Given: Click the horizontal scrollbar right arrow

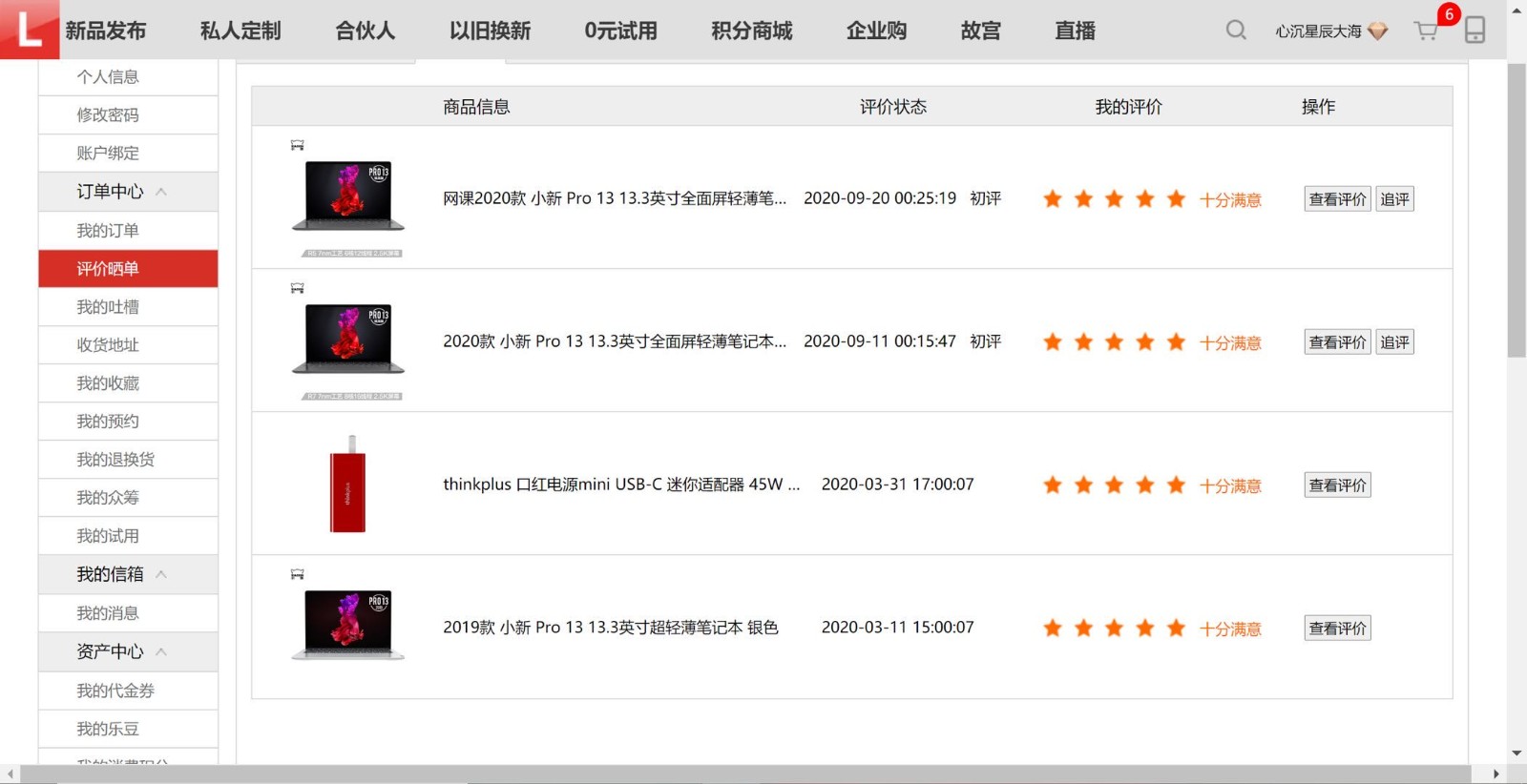Looking at the screenshot, I should pyautogui.click(x=1496, y=774).
